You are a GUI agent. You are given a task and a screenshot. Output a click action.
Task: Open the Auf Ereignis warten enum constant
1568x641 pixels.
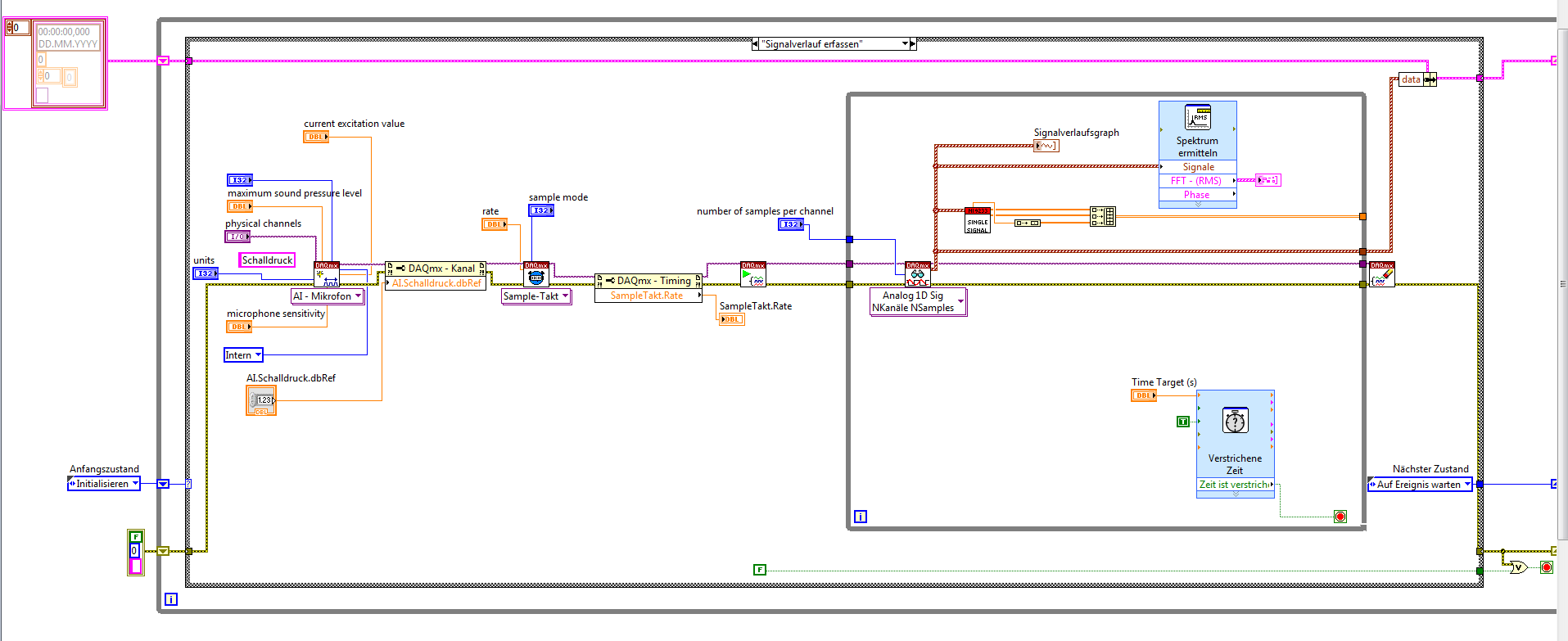[1420, 485]
